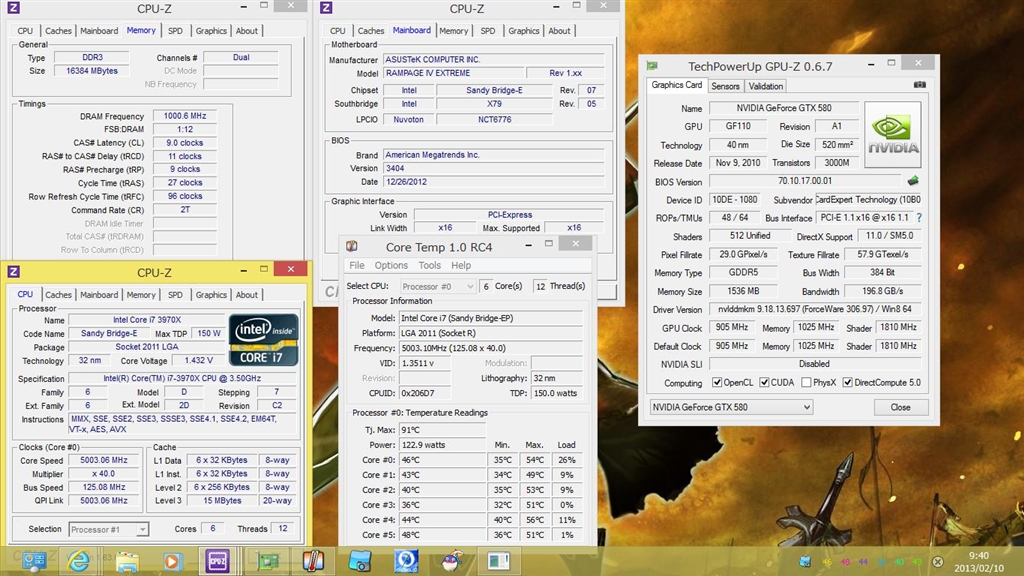Select the Graphics Card tab in GPU-Z
Viewport: 1024px width, 576px height.
point(677,85)
